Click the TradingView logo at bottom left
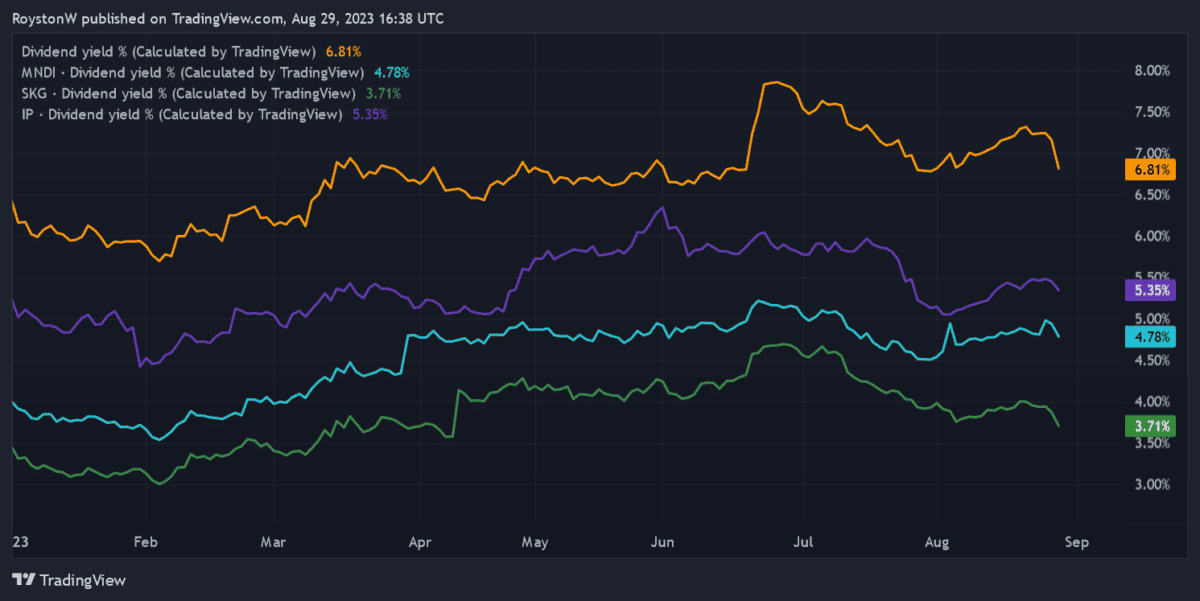The height and width of the screenshot is (601, 1200). pyautogui.click(x=69, y=580)
